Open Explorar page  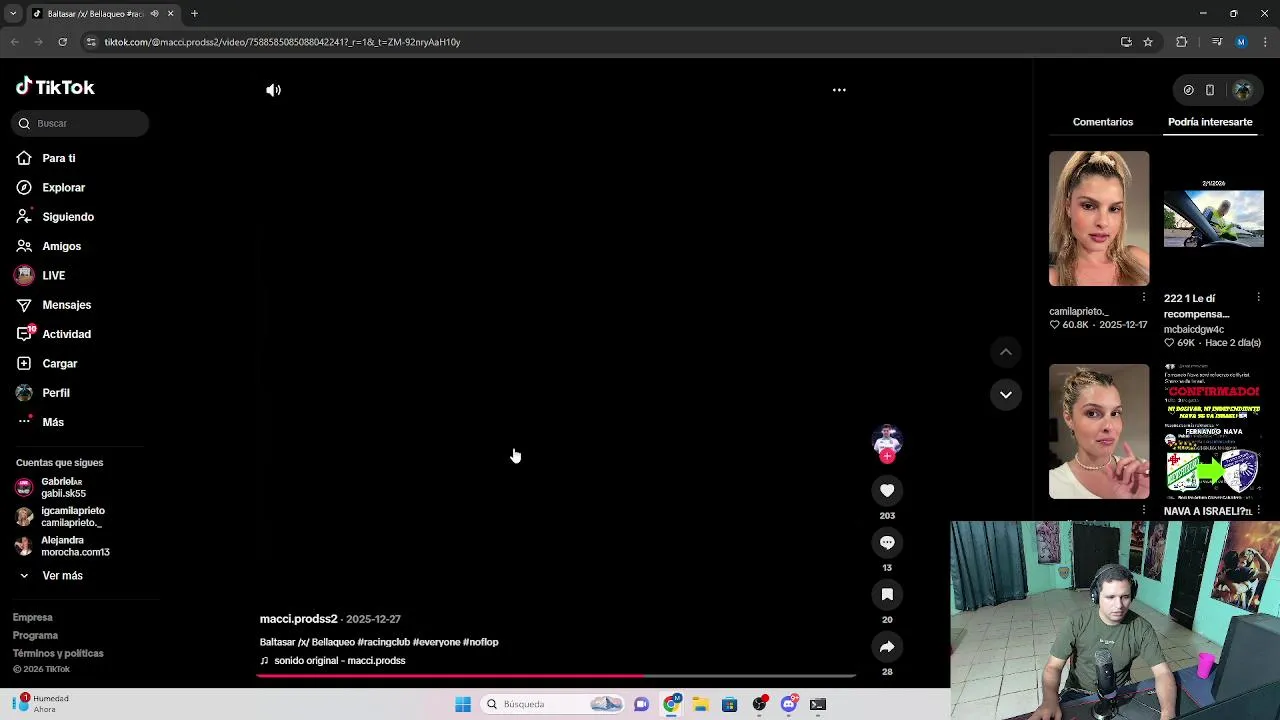point(63,187)
